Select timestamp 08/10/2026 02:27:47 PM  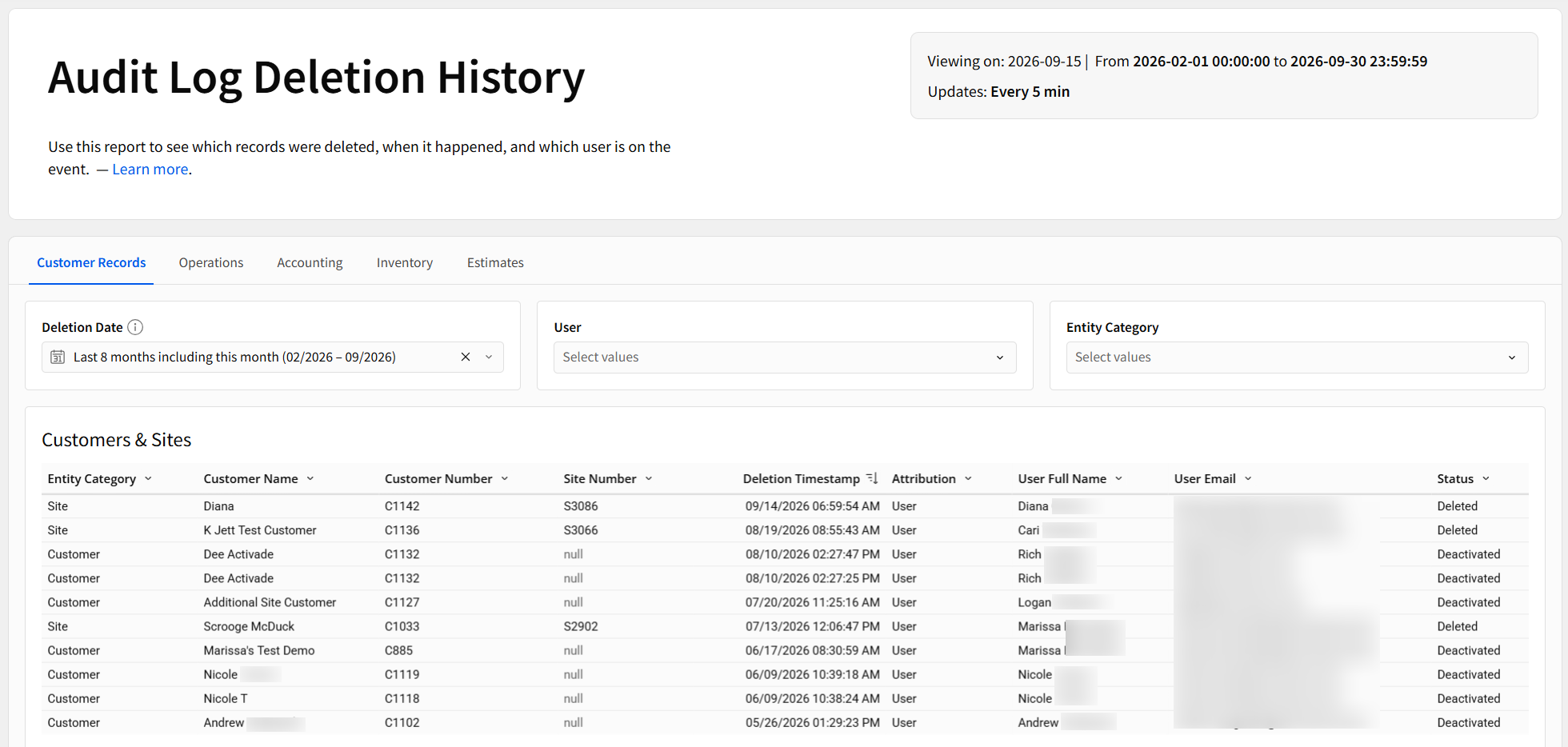click(812, 554)
